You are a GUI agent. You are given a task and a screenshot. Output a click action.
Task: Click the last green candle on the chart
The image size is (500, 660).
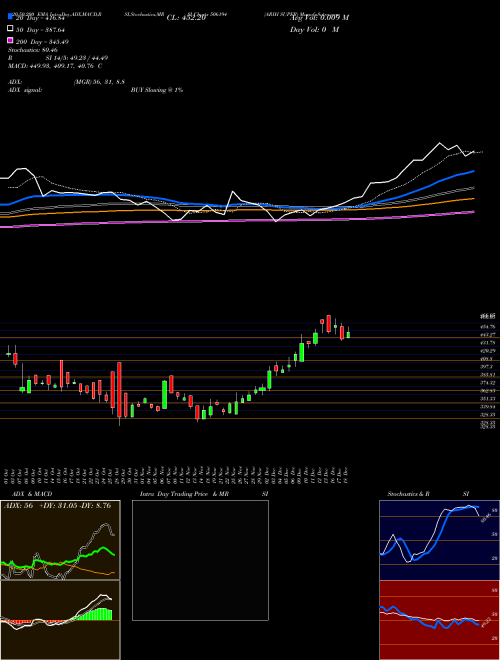click(x=348, y=335)
